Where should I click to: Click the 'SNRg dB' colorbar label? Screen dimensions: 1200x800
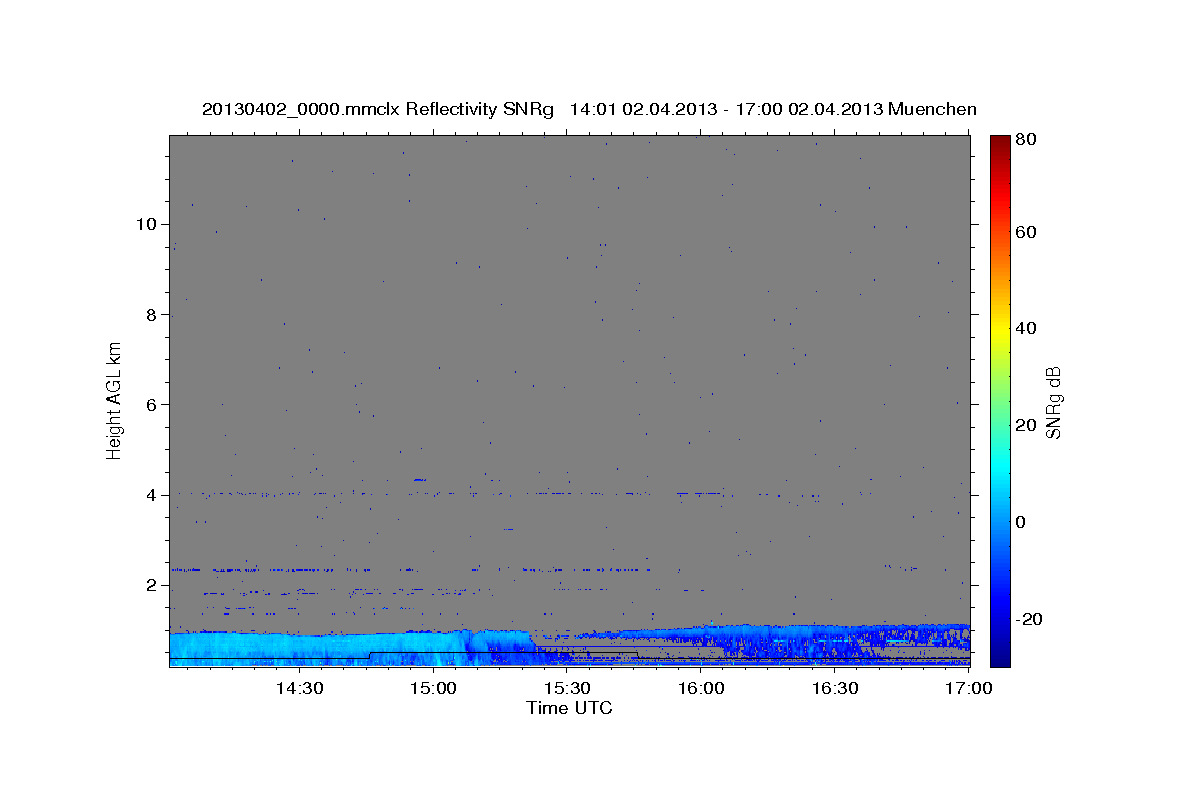click(1052, 402)
